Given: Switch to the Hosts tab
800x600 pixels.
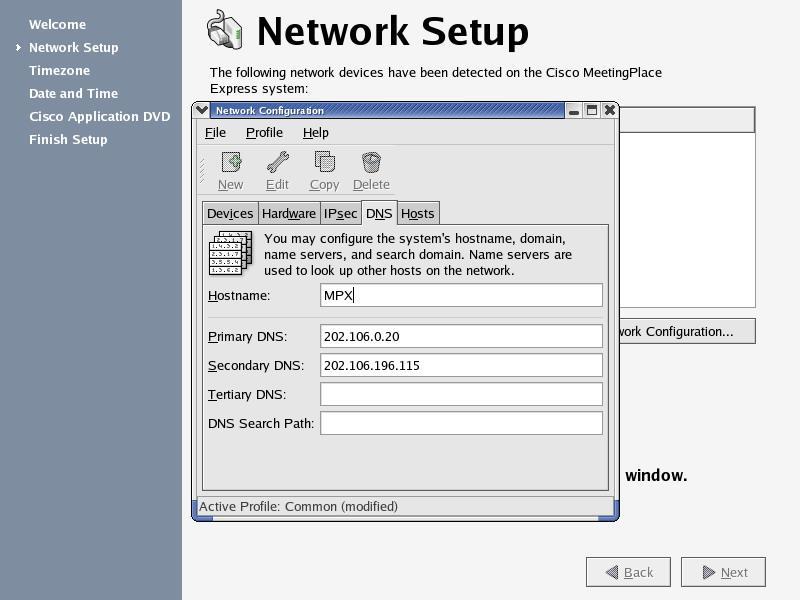Looking at the screenshot, I should click(x=417, y=213).
